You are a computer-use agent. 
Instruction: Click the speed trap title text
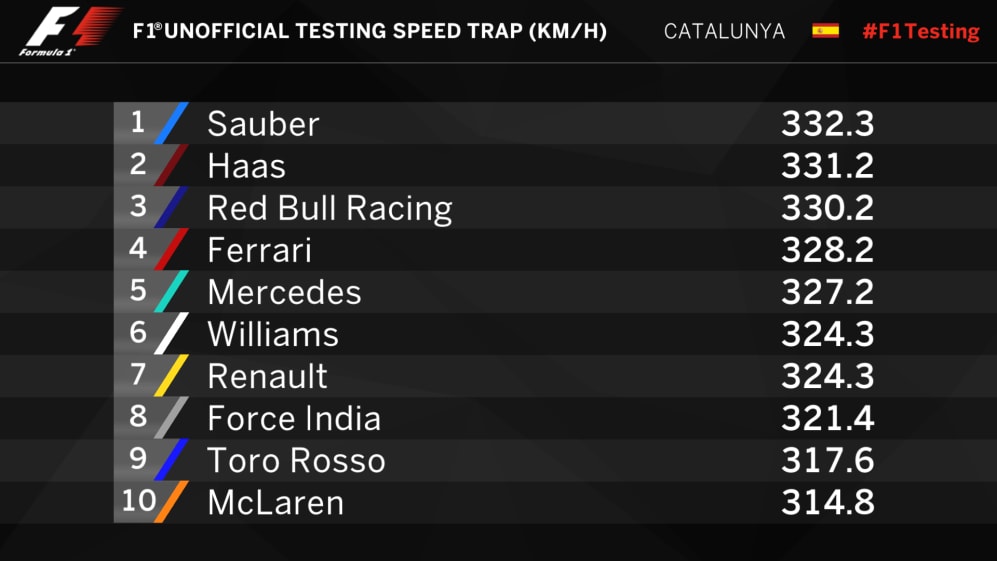pyautogui.click(x=370, y=31)
